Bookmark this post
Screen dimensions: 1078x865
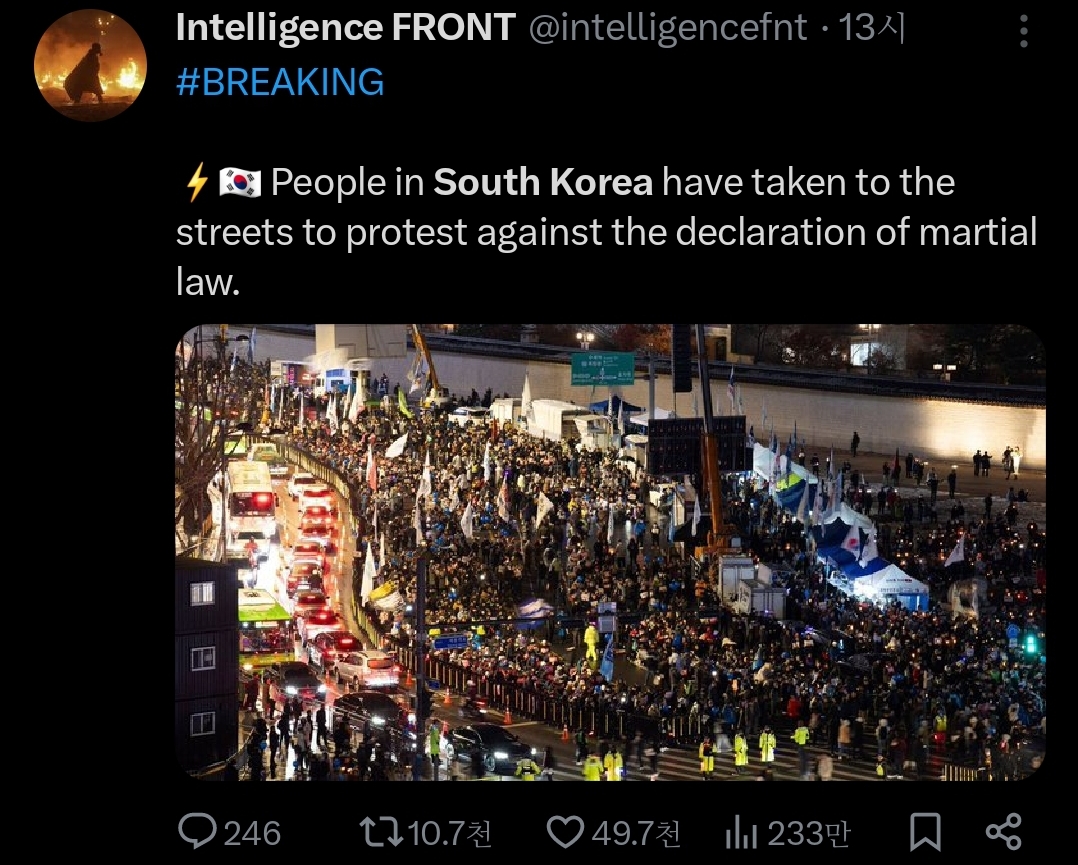coord(925,832)
